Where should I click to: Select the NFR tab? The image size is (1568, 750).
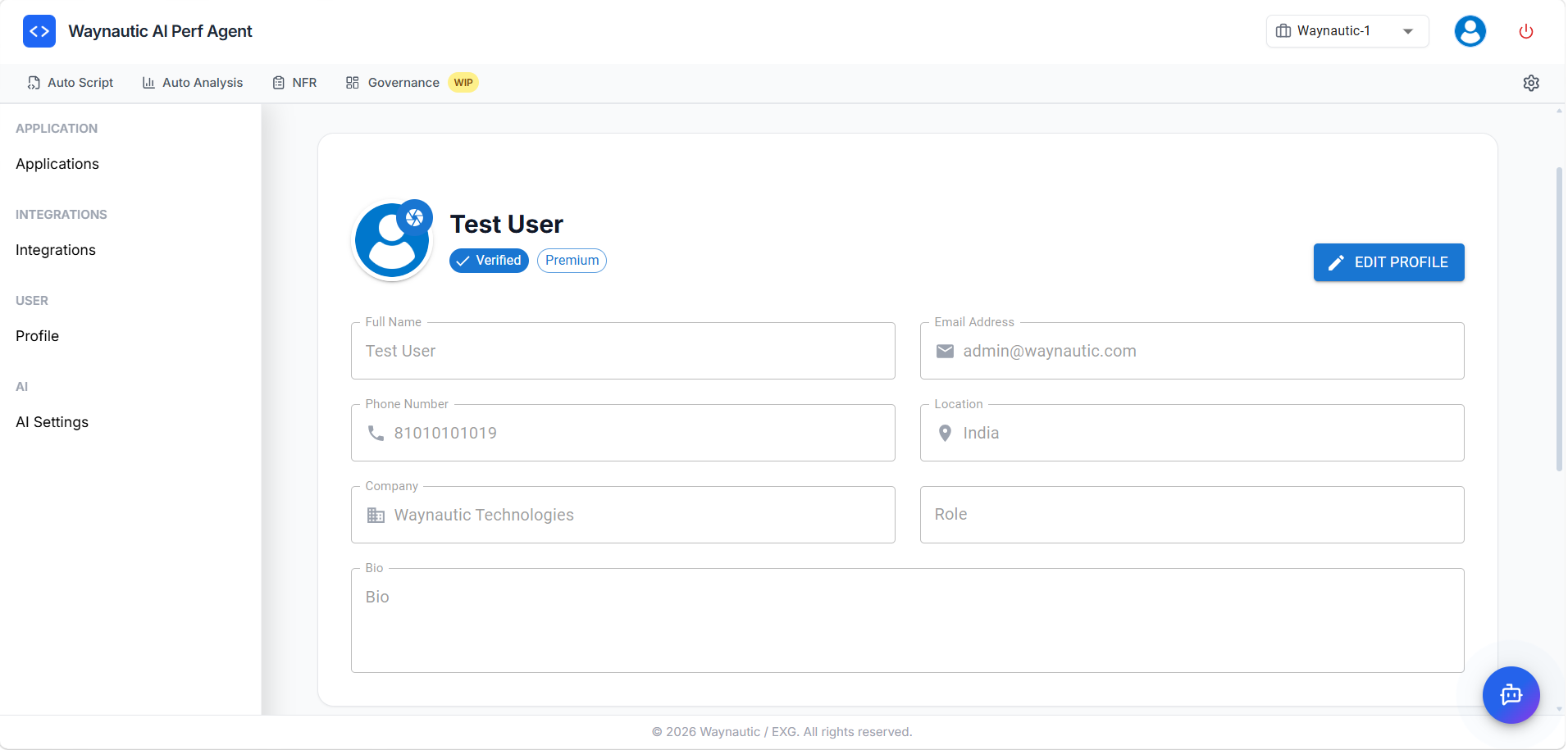click(294, 83)
